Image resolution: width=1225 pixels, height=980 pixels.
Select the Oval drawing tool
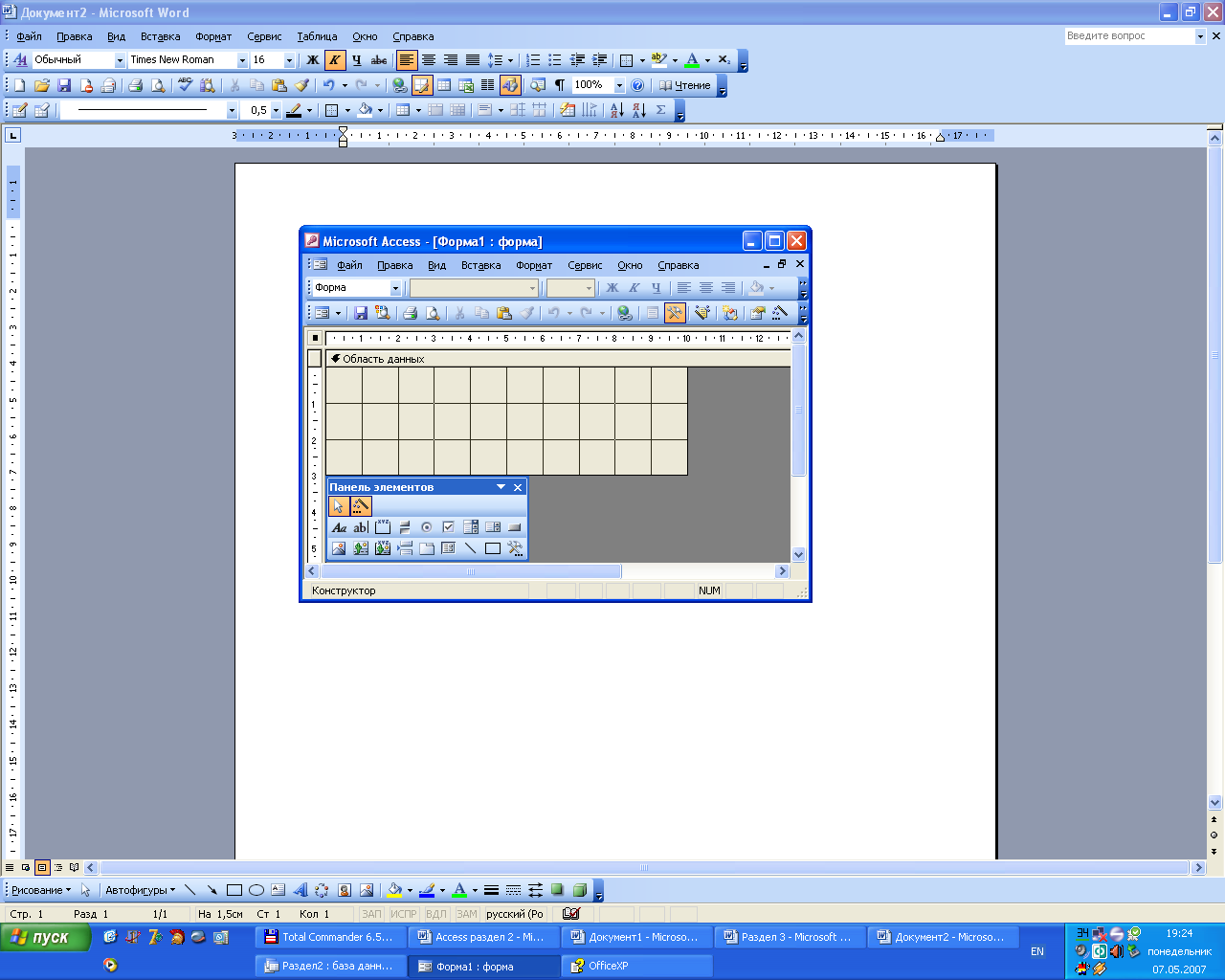click(256, 890)
